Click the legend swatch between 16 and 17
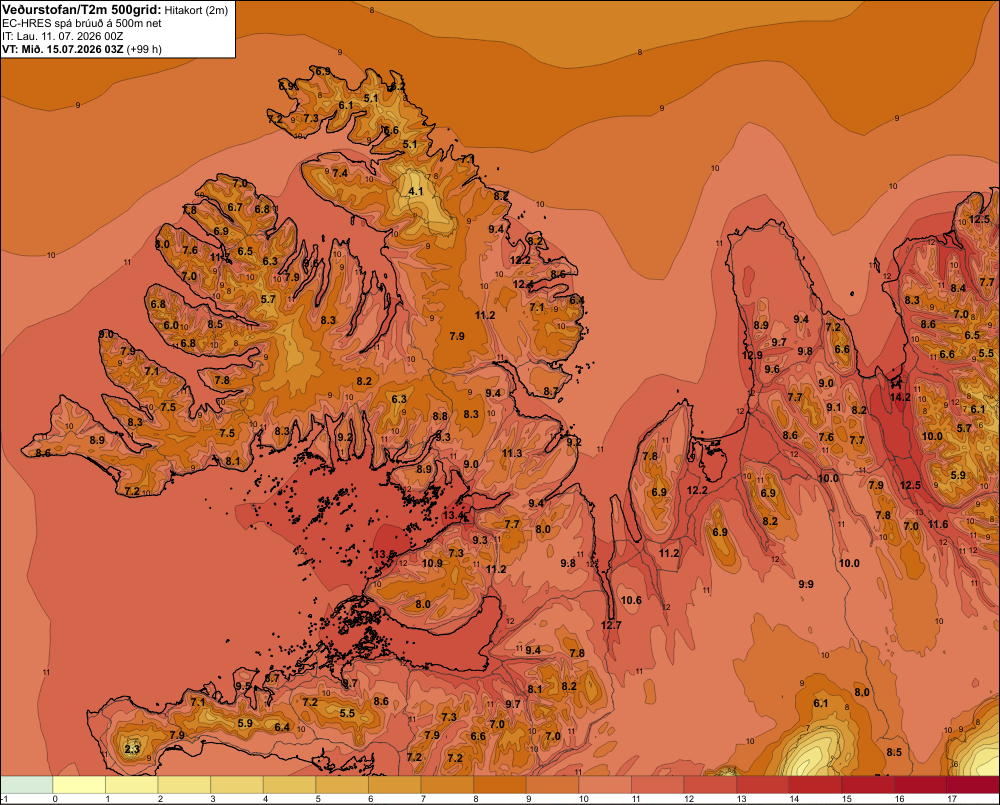 pyautogui.click(x=920, y=784)
